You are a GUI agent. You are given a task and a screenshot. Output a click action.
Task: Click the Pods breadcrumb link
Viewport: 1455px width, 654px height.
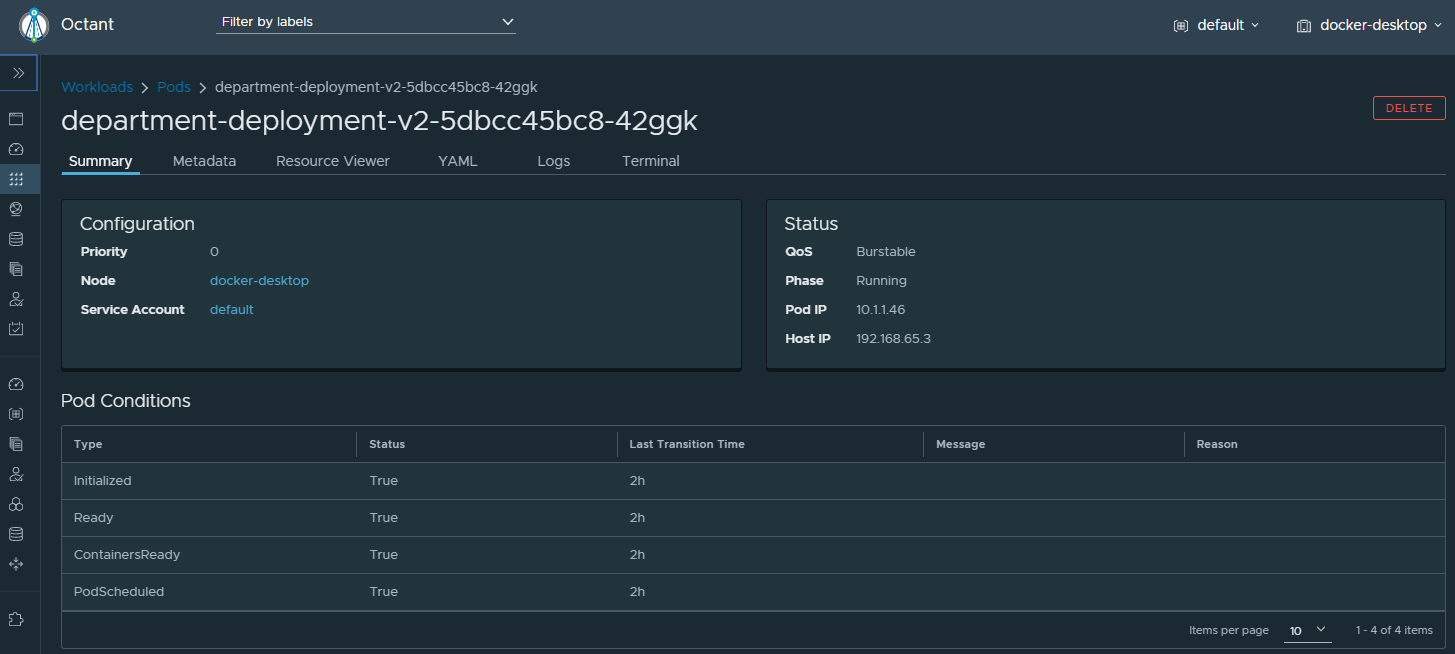[174, 87]
